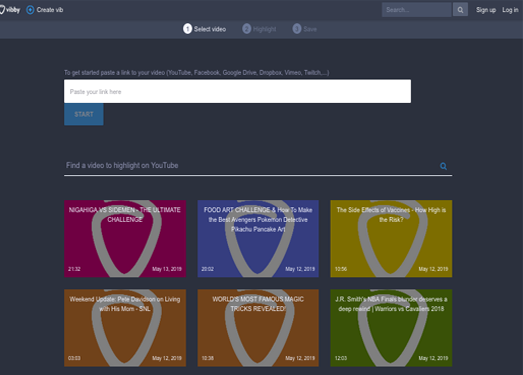Click the 10:38 duration label
The height and width of the screenshot is (375, 523).
click(x=207, y=358)
